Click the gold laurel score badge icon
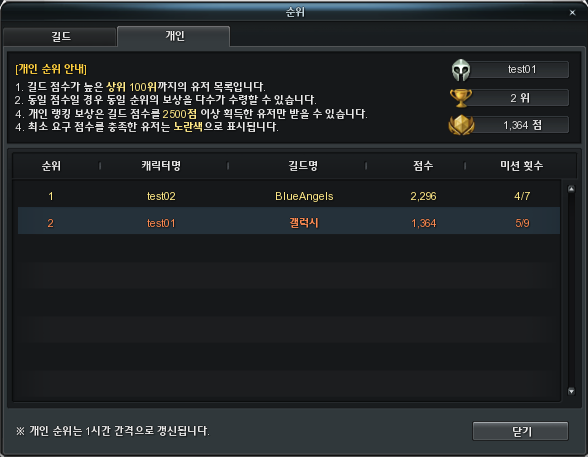Viewport: 588px width, 457px height. 461,125
